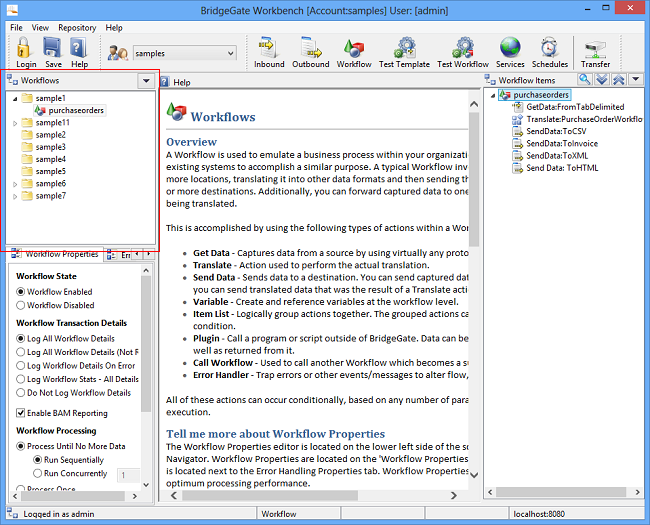Switch to the Error handling tab
The image size is (650, 525).
[x=119, y=255]
